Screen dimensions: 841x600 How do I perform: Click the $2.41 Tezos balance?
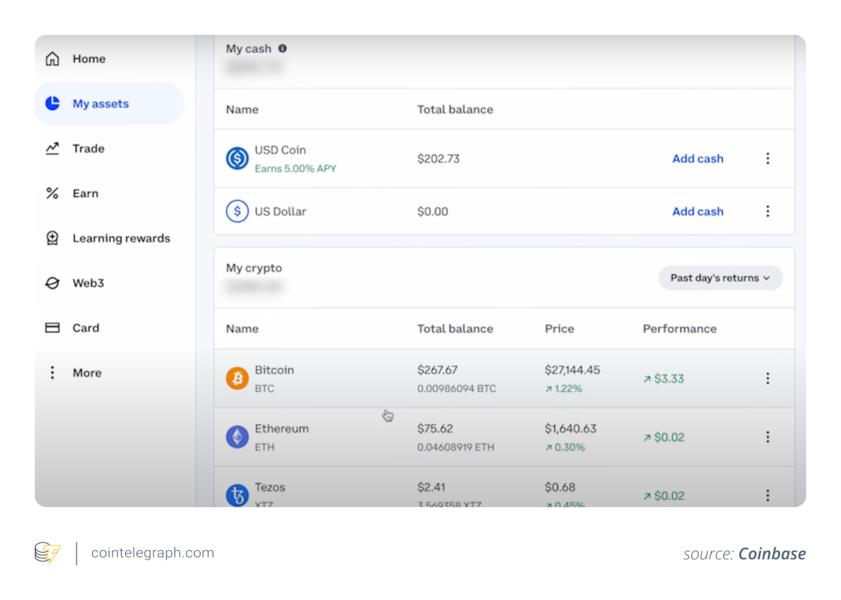[431, 487]
